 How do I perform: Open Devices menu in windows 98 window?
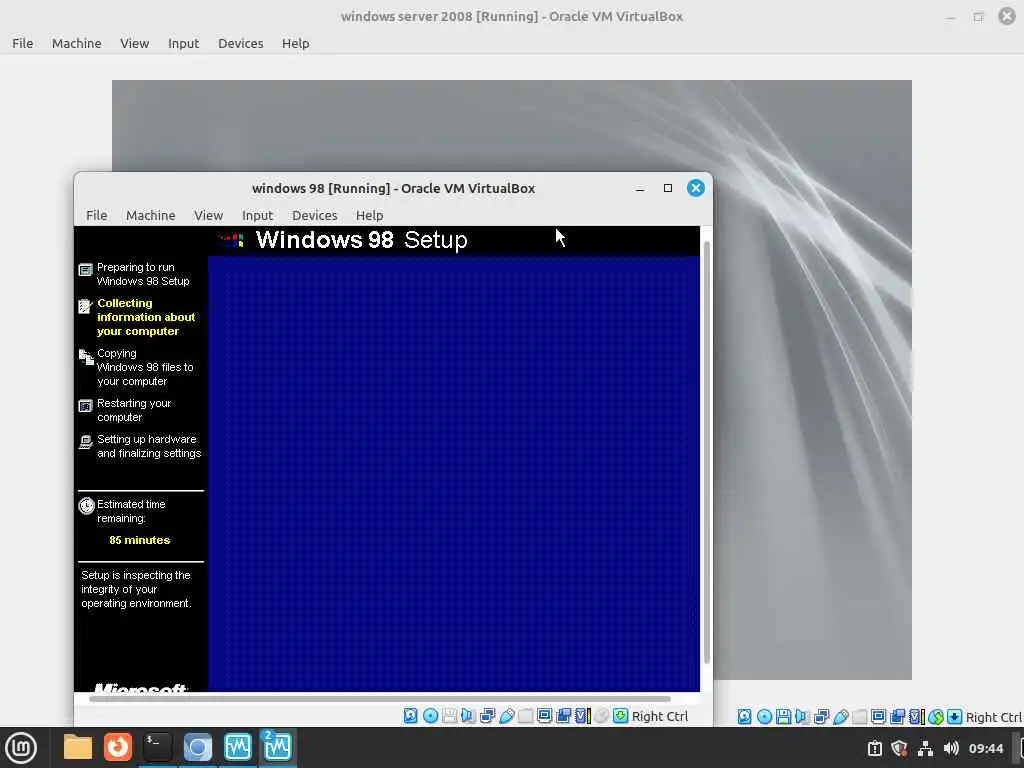click(315, 215)
